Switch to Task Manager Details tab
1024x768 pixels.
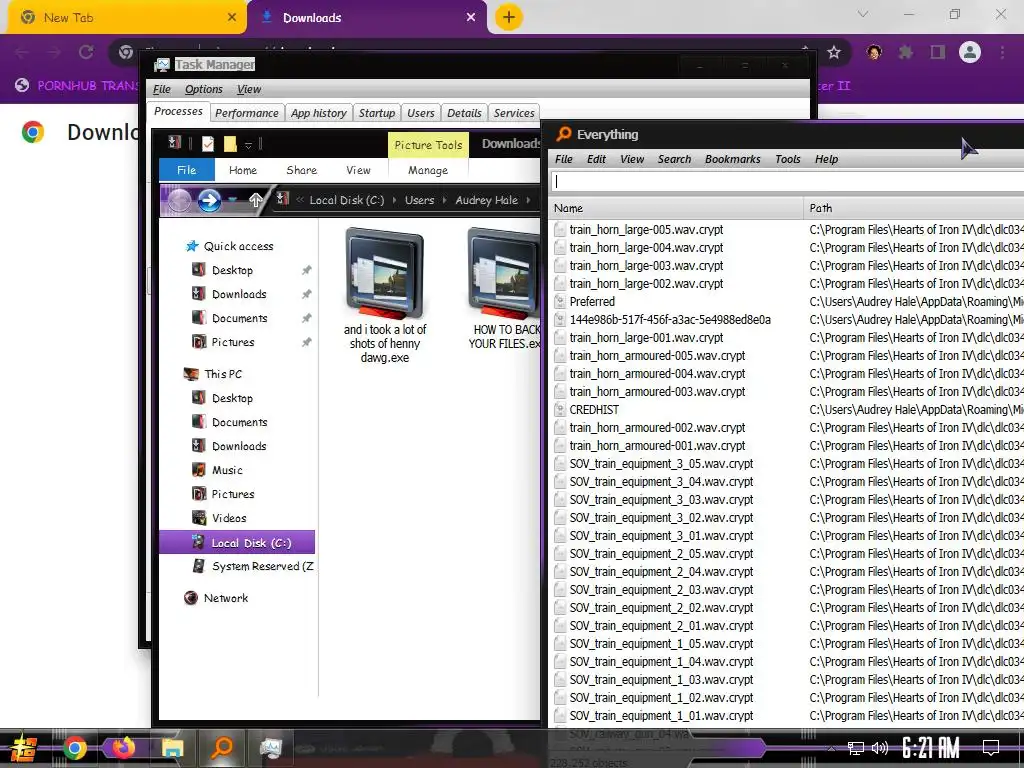[x=464, y=113]
